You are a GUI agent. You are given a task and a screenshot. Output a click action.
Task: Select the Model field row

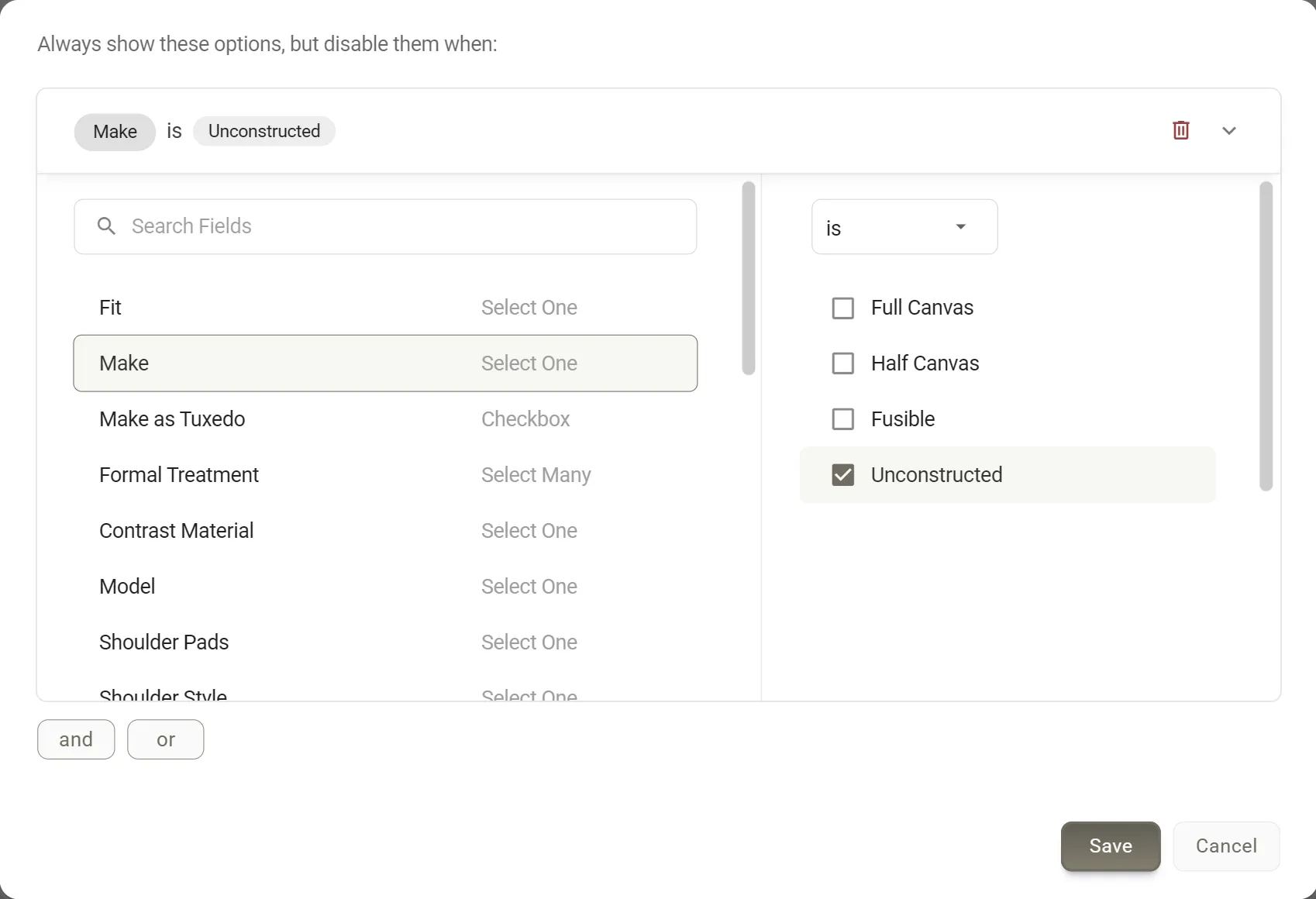pyautogui.click(x=385, y=587)
